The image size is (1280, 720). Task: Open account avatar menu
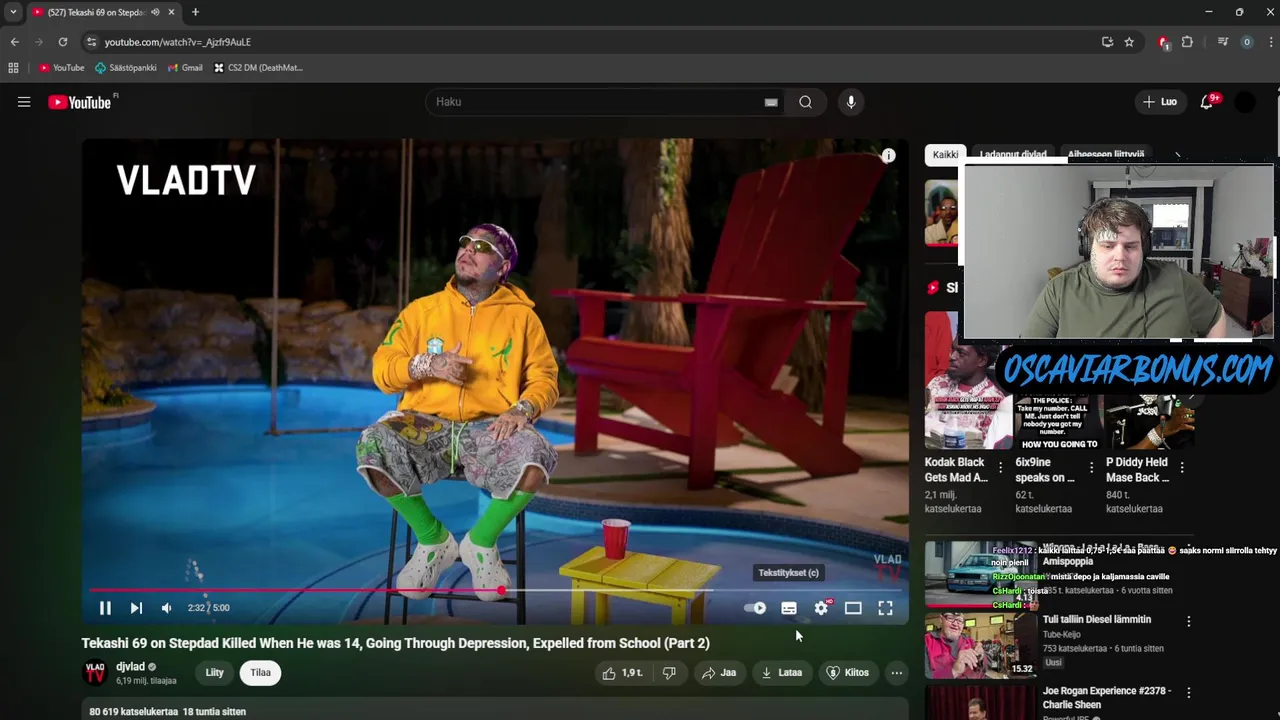(x=1245, y=102)
